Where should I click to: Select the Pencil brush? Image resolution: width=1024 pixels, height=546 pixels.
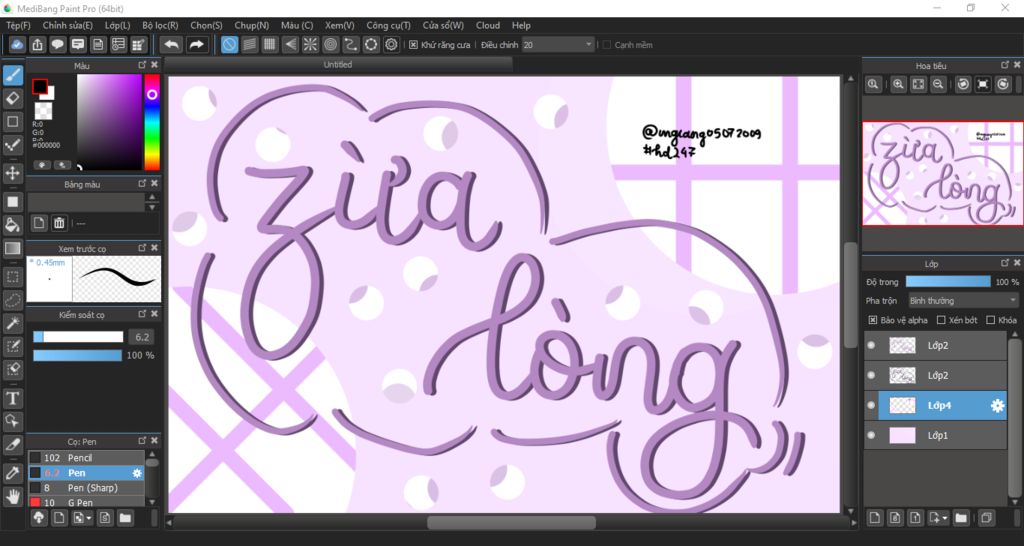(x=86, y=458)
